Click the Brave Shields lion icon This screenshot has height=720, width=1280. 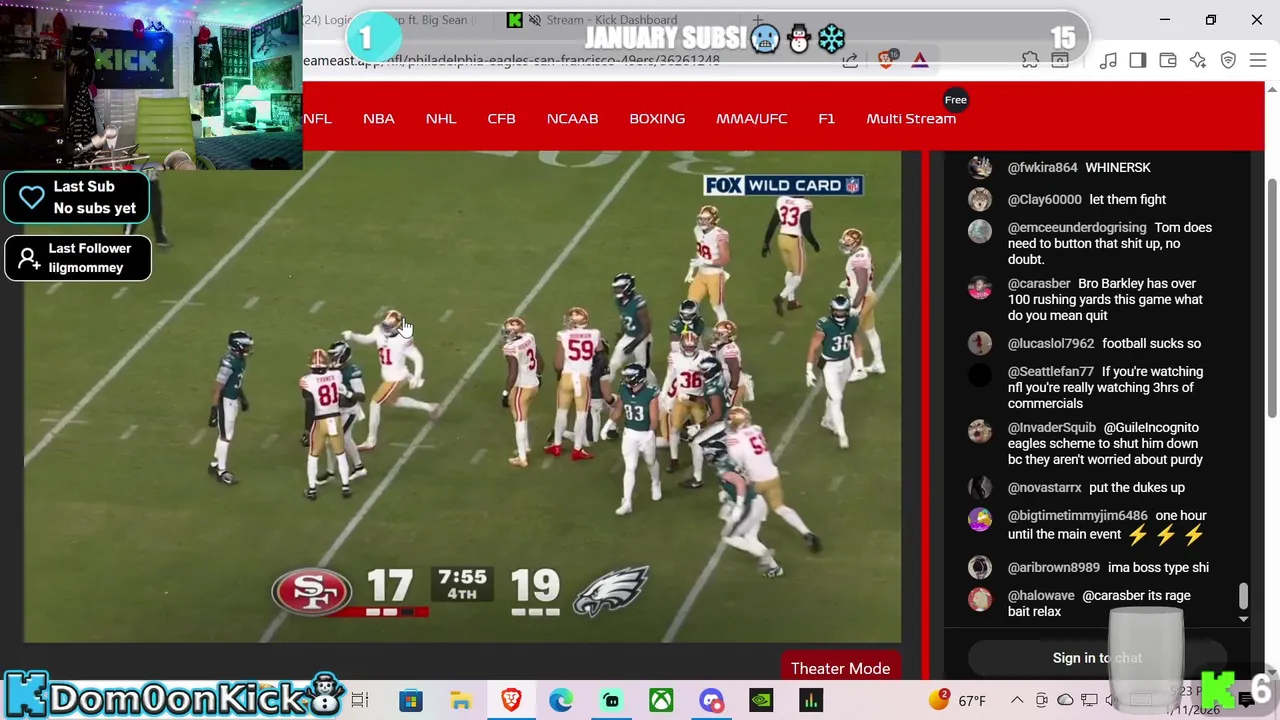pyautogui.click(x=886, y=60)
